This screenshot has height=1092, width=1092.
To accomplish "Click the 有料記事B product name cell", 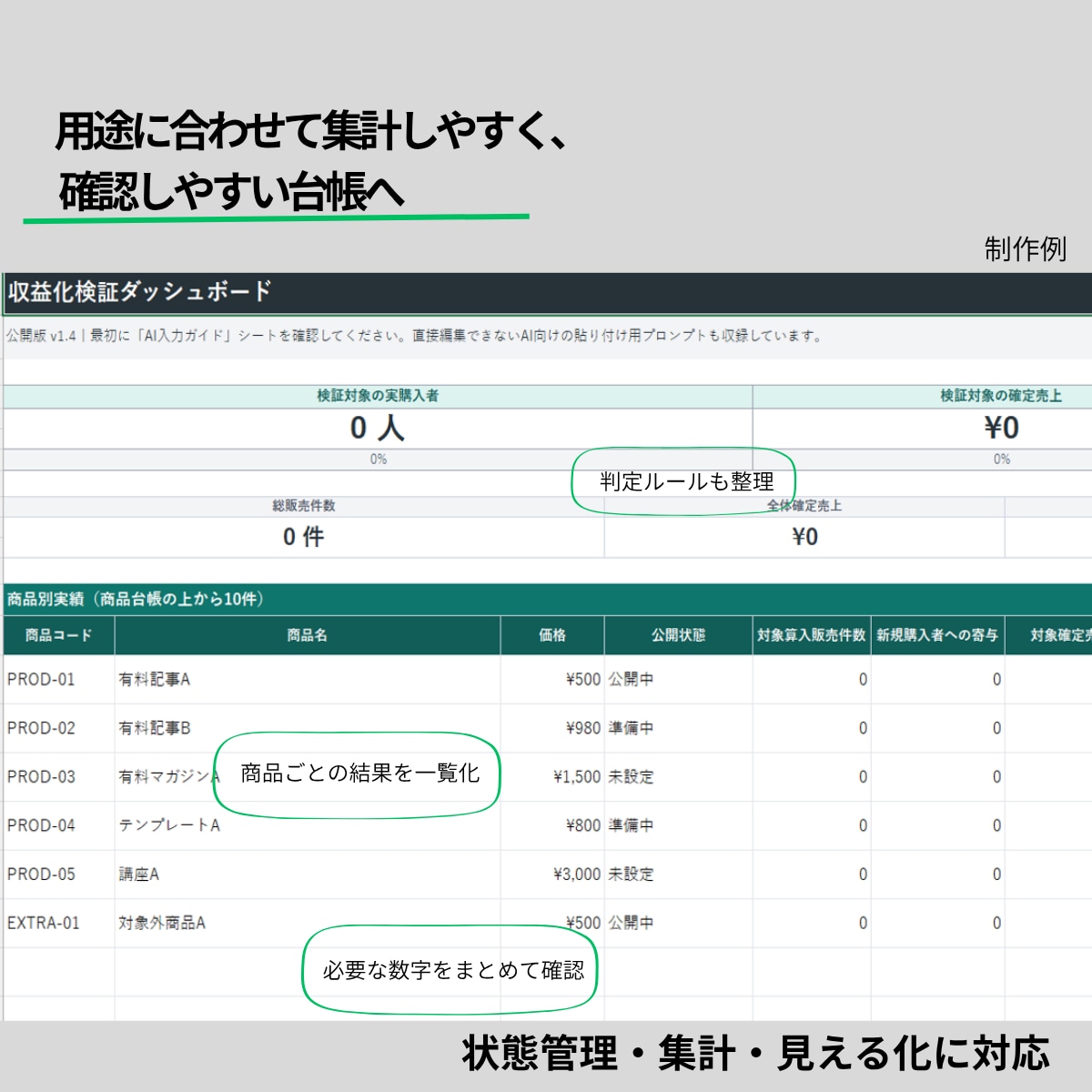I will click(x=308, y=728).
